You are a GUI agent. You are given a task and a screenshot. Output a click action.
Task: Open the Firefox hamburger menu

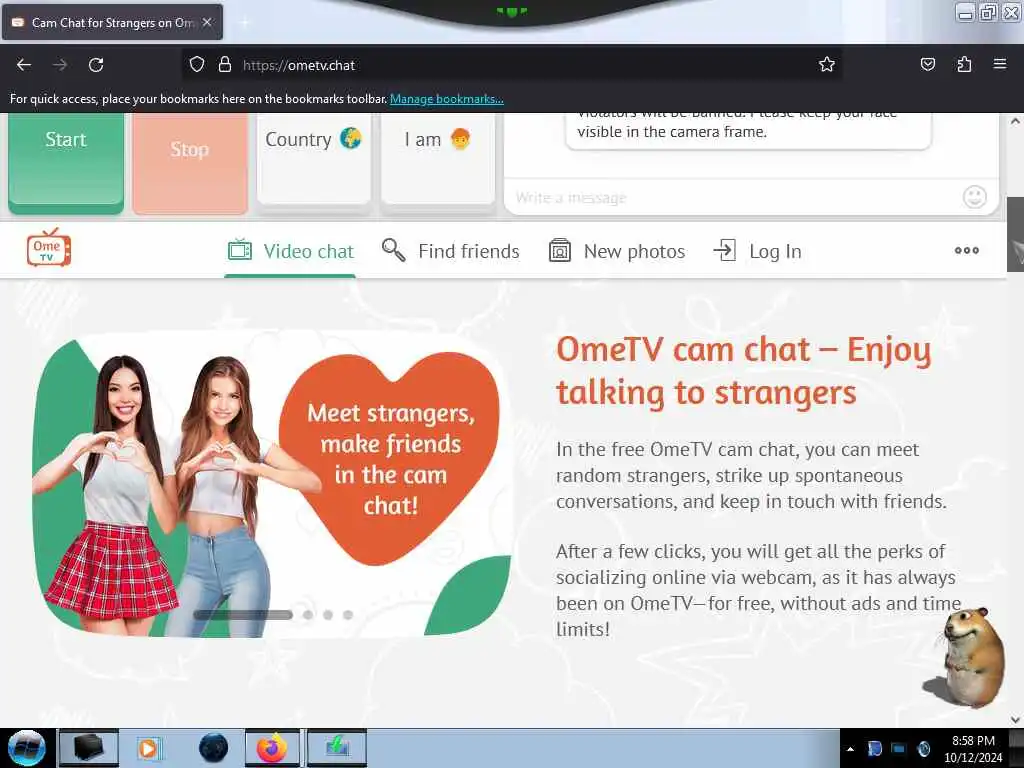tap(1000, 64)
